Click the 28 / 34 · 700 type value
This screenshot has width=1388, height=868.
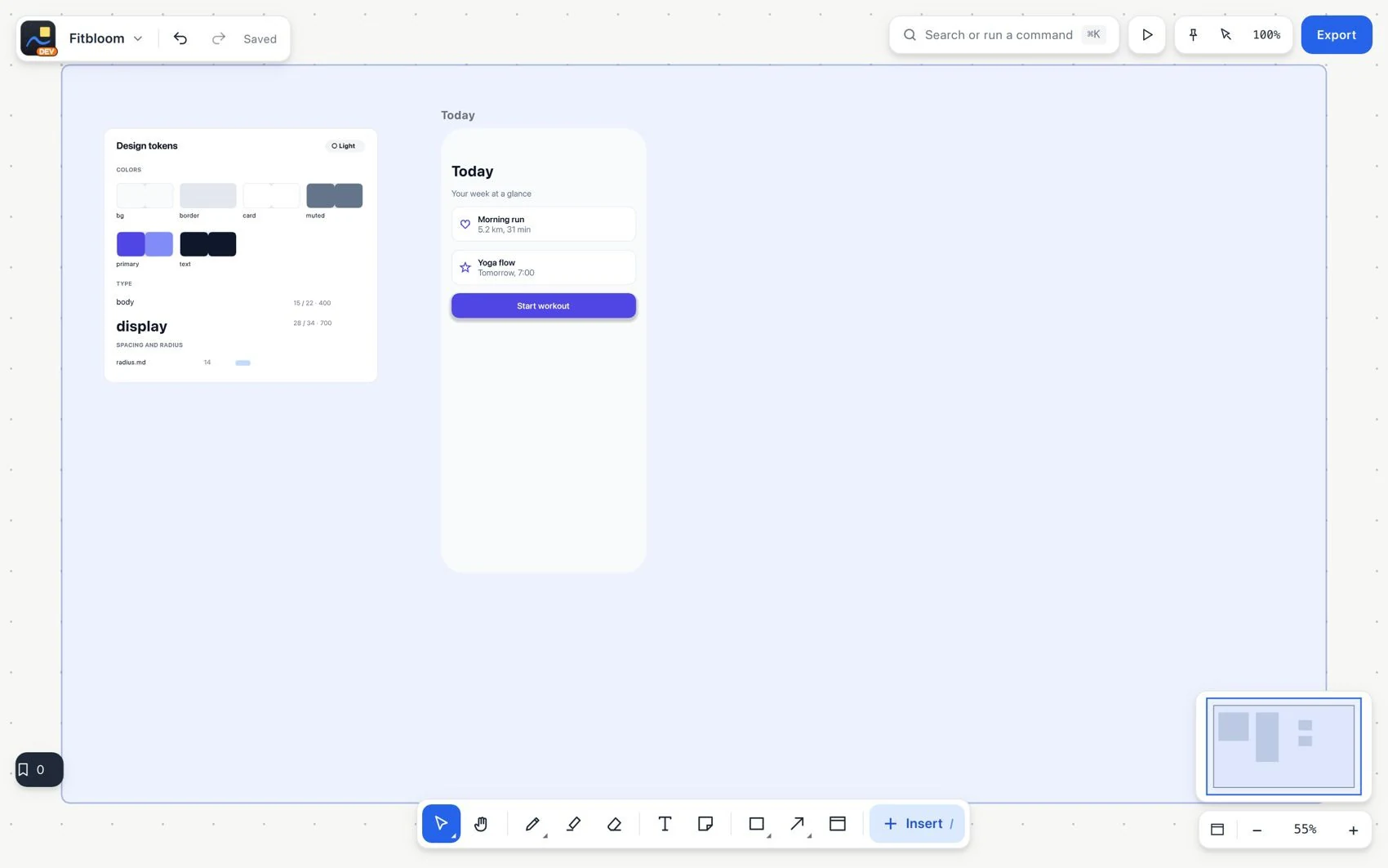313,323
